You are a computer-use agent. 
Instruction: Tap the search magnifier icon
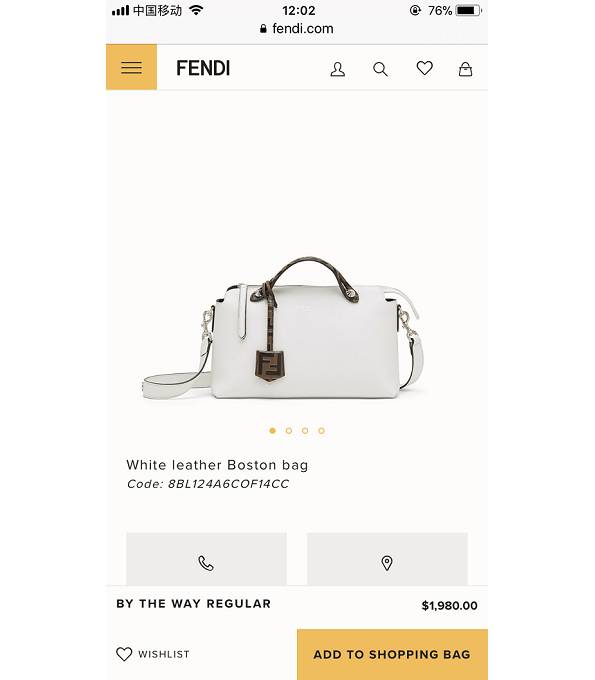(x=380, y=69)
